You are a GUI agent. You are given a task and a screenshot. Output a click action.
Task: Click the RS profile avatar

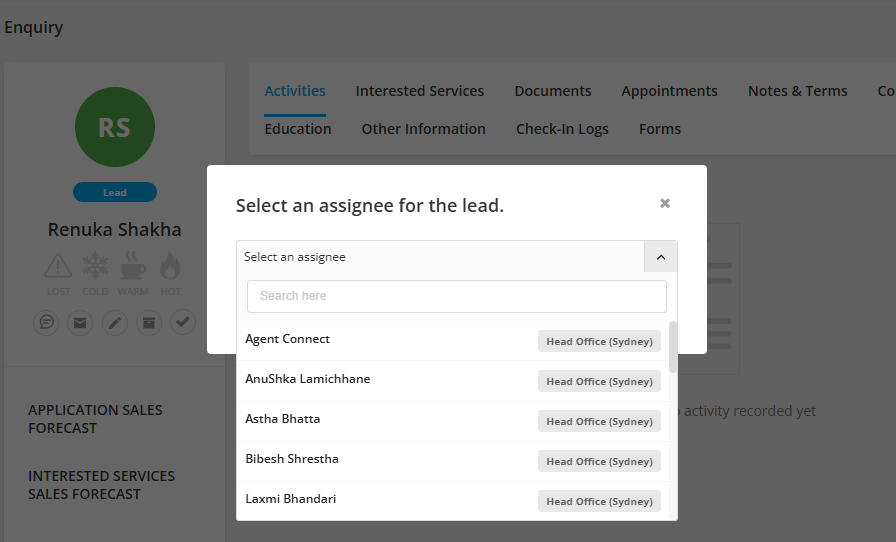point(115,127)
